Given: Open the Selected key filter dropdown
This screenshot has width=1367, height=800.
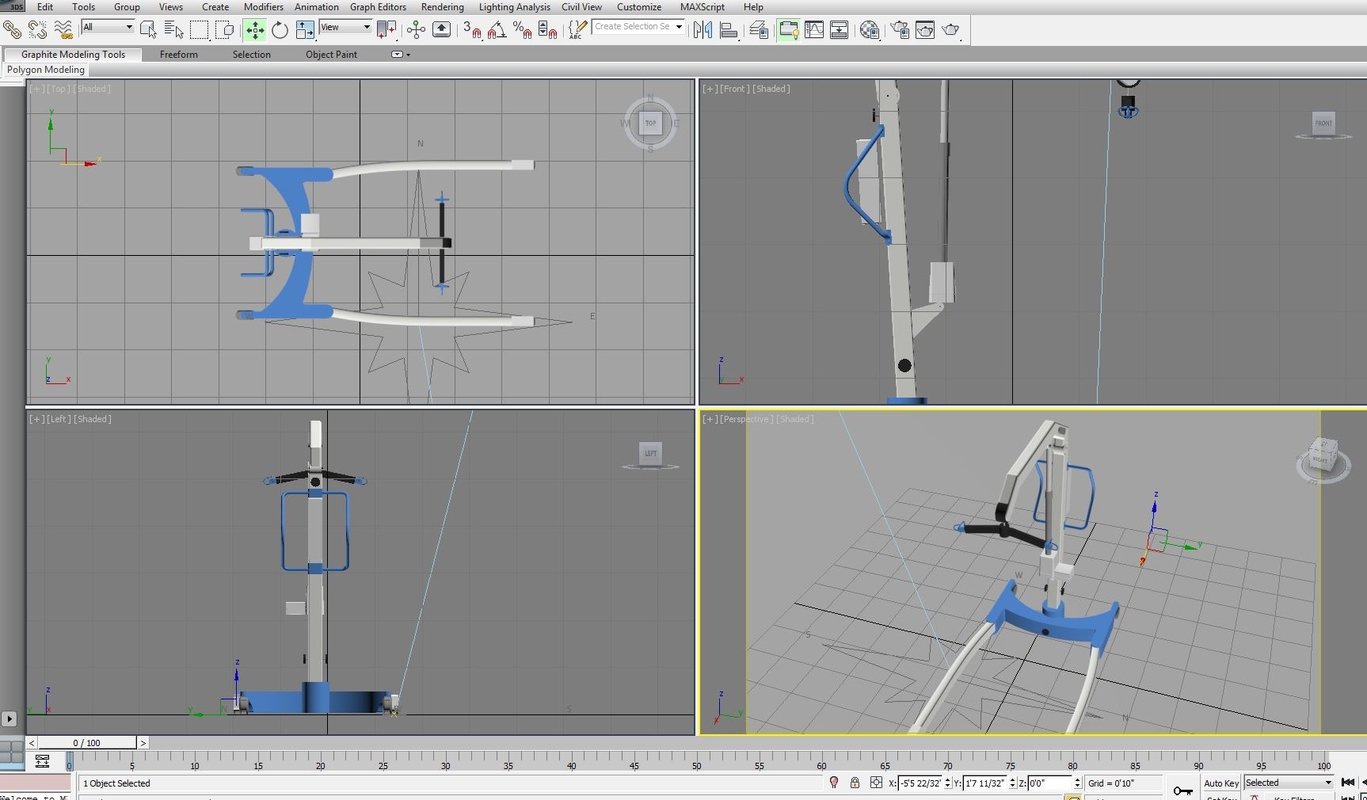Looking at the screenshot, I should [1288, 782].
